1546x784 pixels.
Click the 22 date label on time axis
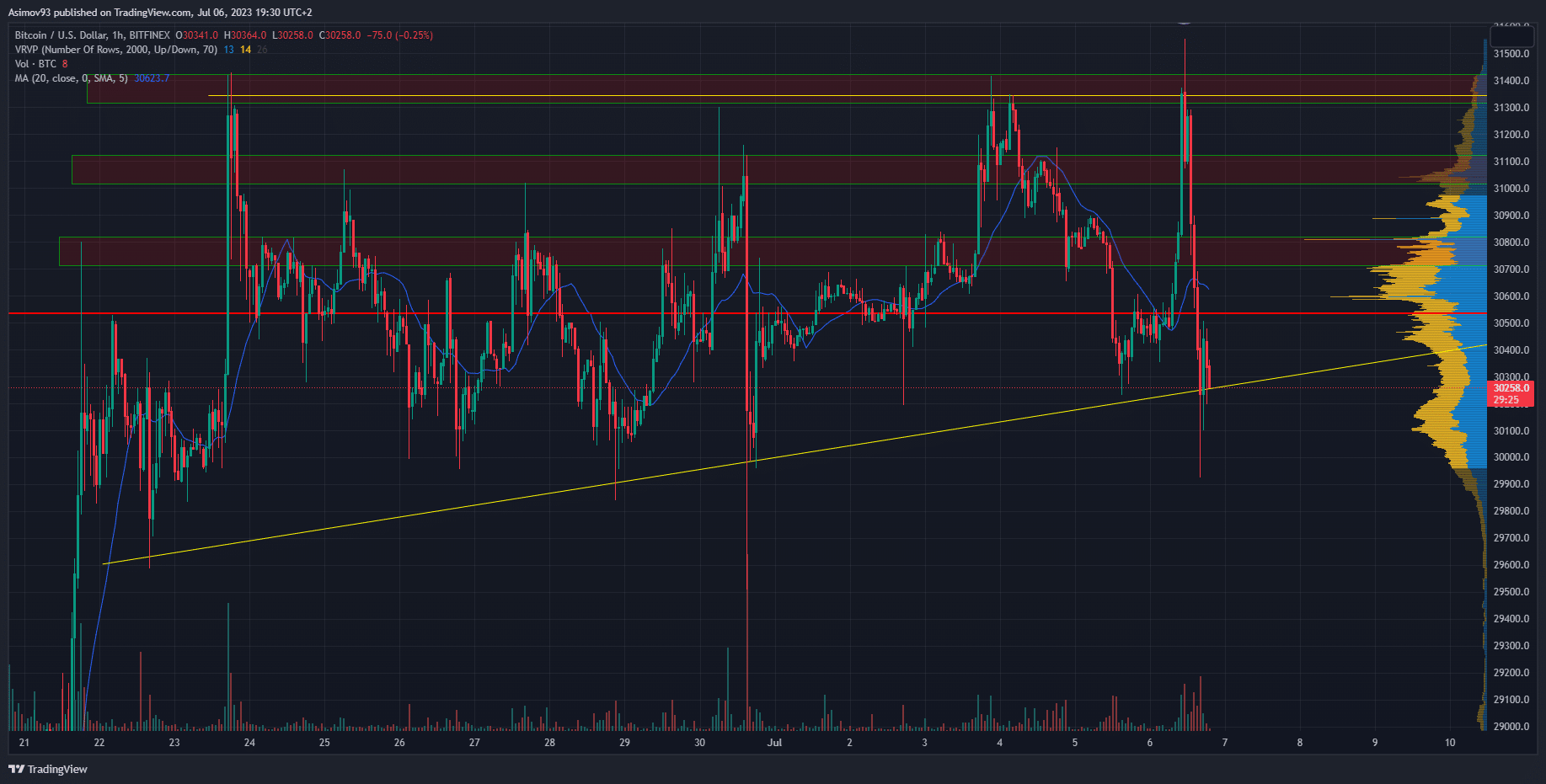pyautogui.click(x=99, y=743)
